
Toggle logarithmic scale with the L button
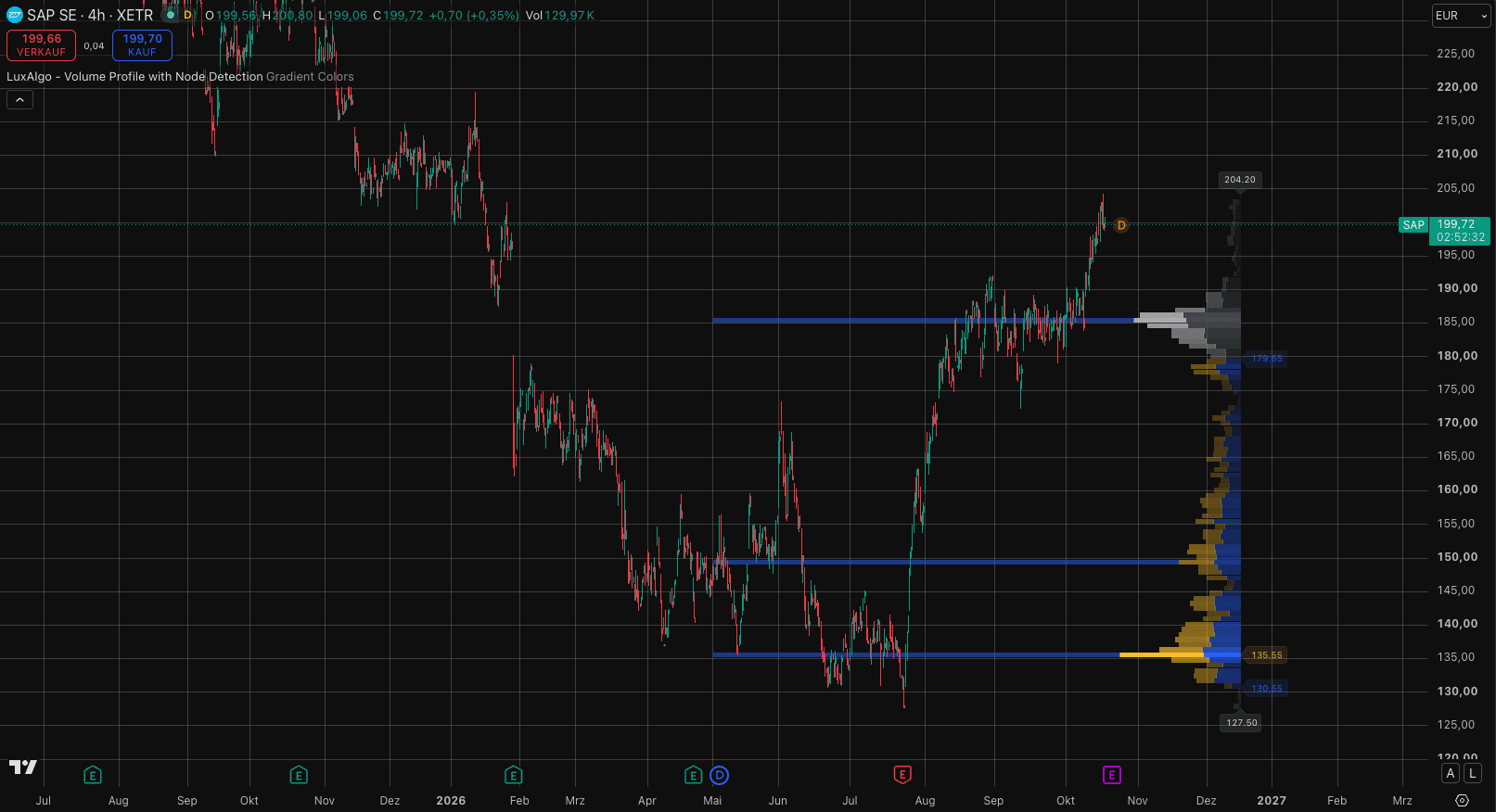tap(1472, 773)
